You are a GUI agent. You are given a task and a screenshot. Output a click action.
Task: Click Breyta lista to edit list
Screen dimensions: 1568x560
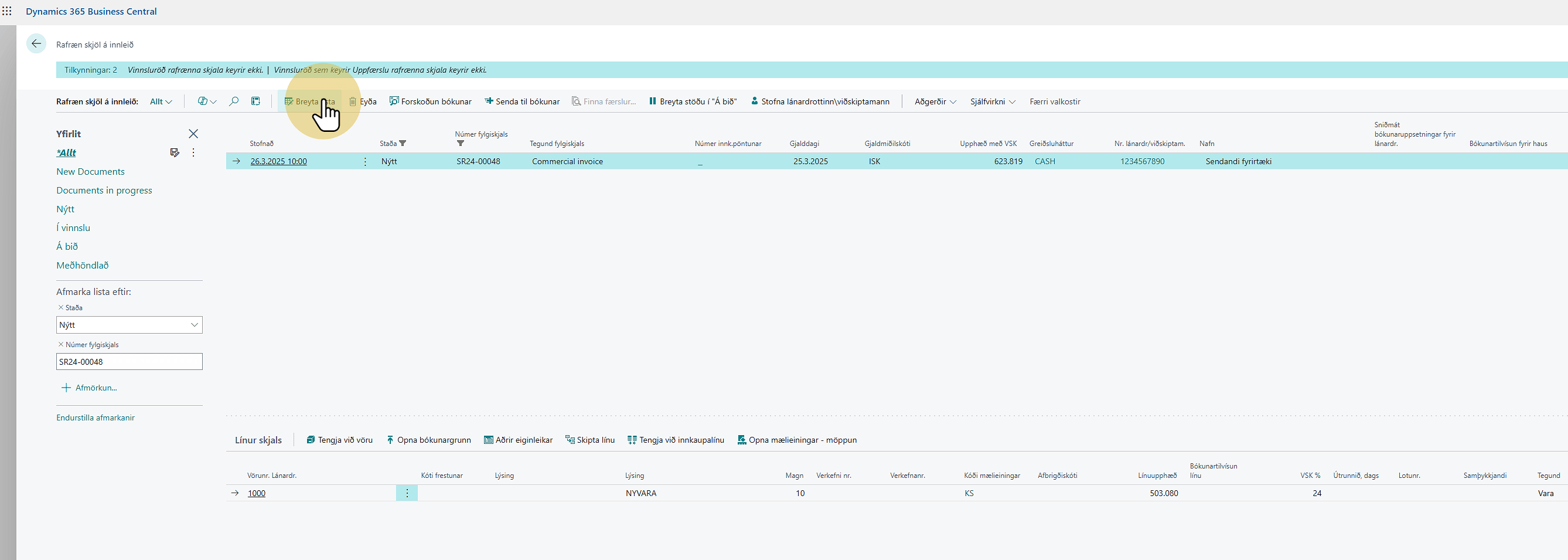[x=309, y=102]
